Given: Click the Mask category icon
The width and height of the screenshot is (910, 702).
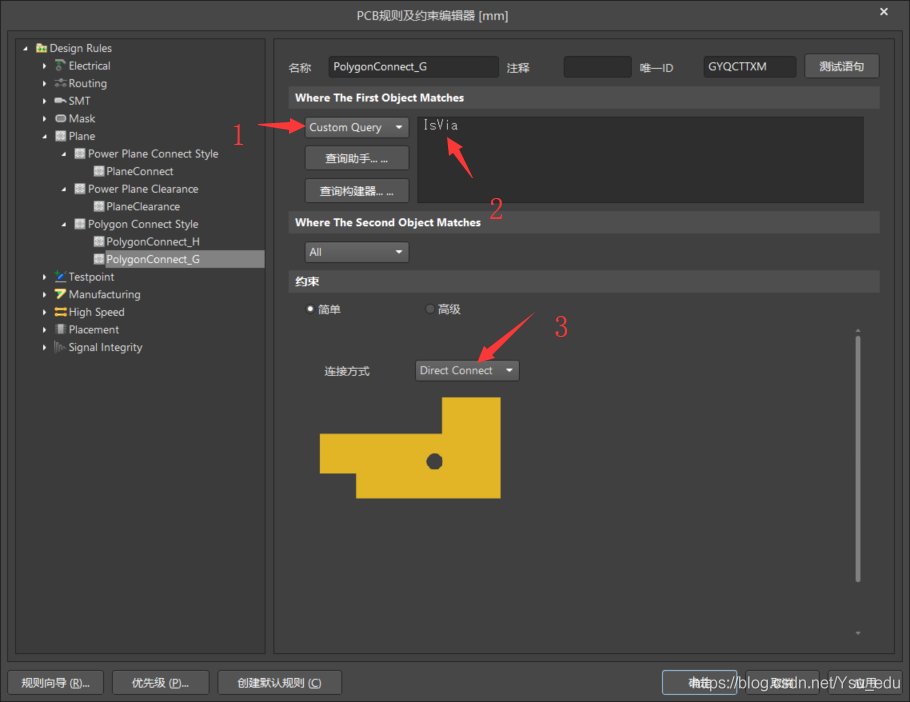Looking at the screenshot, I should pos(60,118).
